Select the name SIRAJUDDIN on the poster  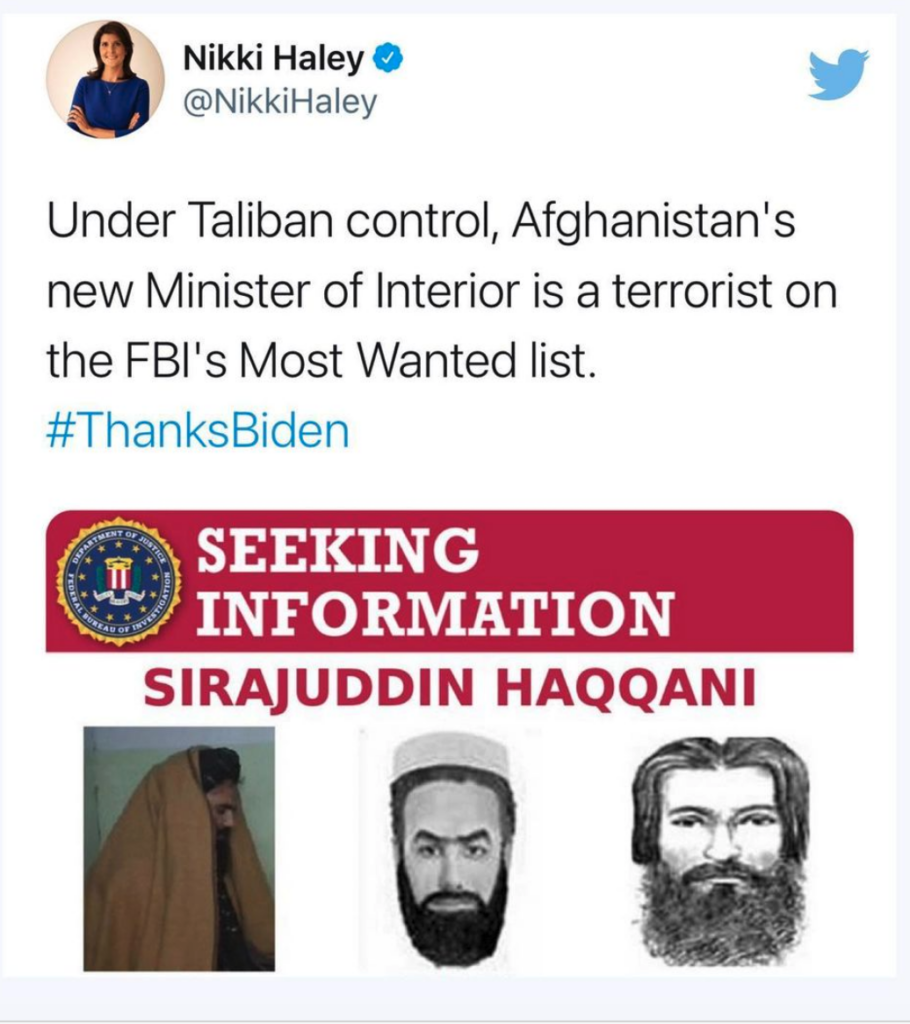308,688
